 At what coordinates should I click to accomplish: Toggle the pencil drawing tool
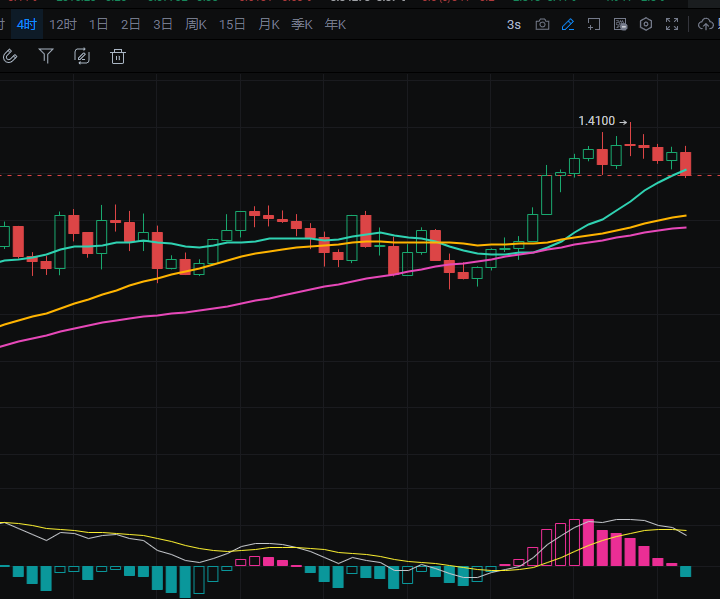[568, 24]
